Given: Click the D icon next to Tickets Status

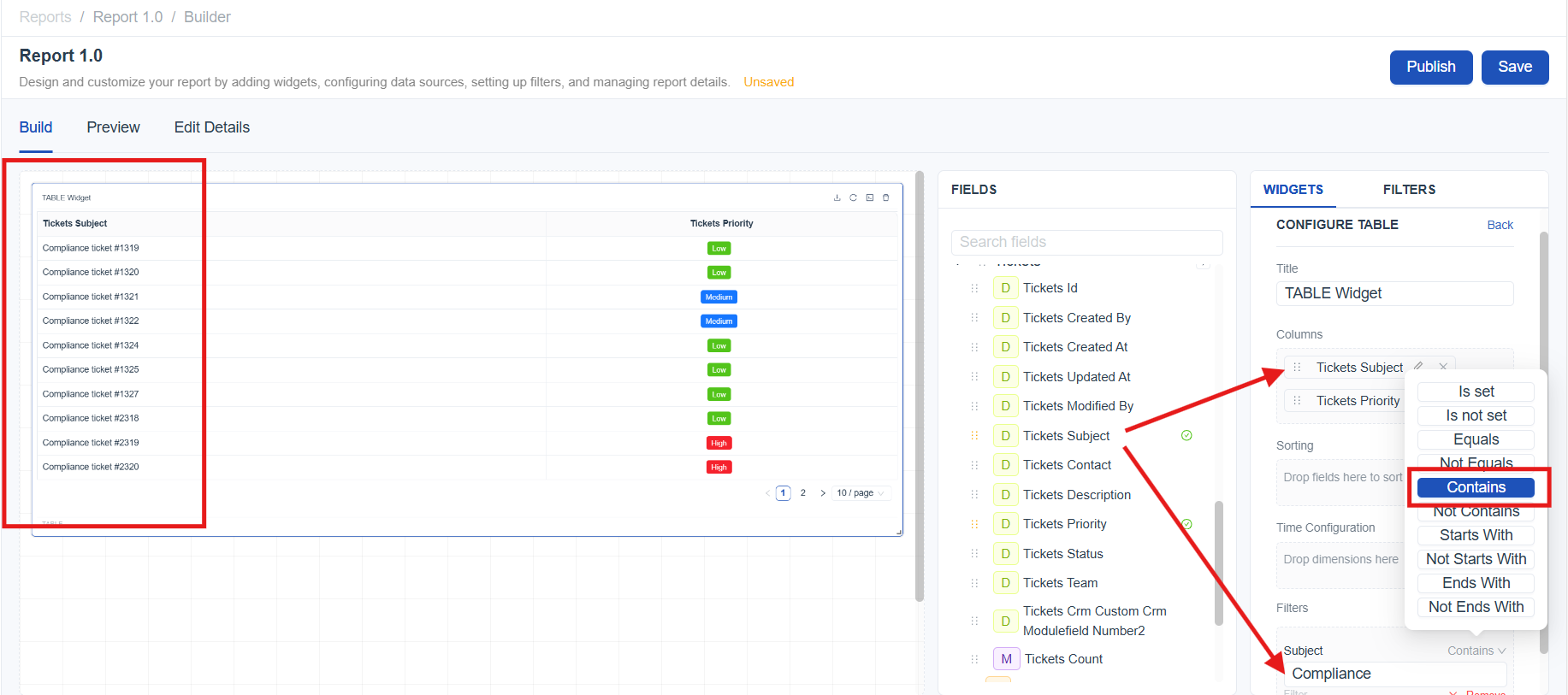Looking at the screenshot, I should pos(1005,554).
